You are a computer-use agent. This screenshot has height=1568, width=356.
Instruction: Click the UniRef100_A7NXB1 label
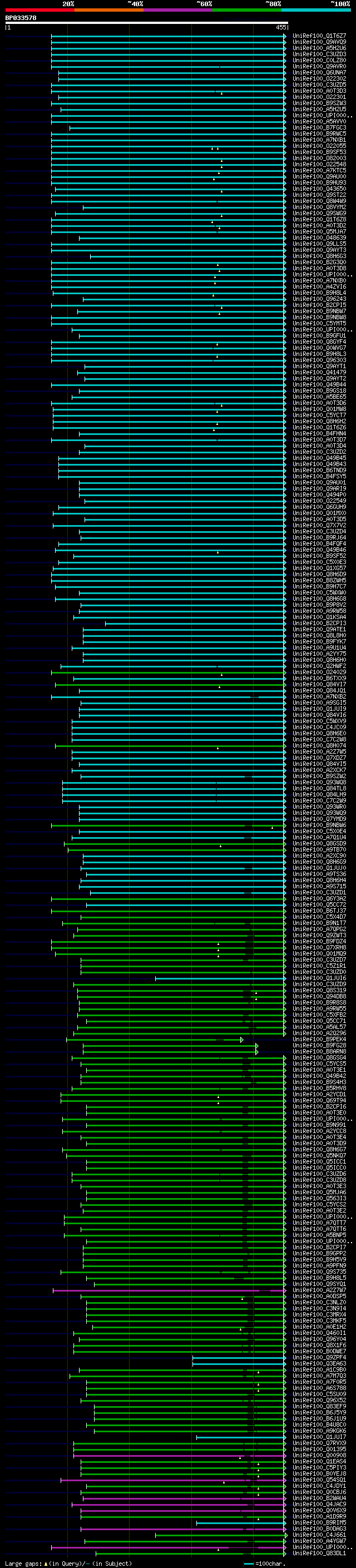pos(319,140)
